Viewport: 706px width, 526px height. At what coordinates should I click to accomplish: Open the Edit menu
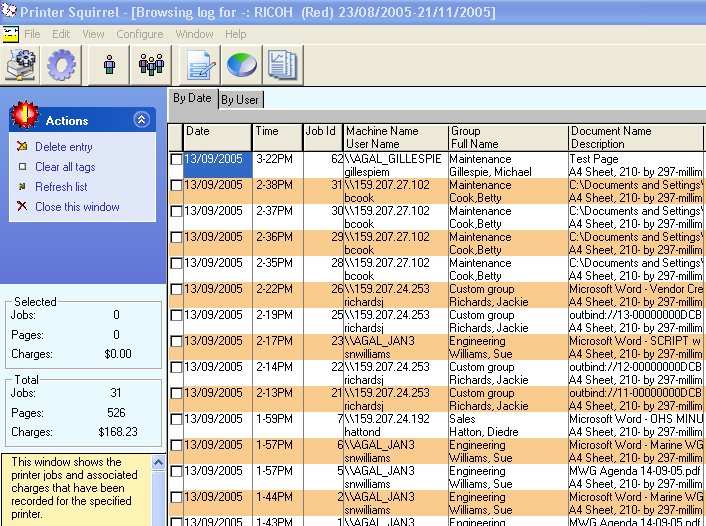click(61, 34)
